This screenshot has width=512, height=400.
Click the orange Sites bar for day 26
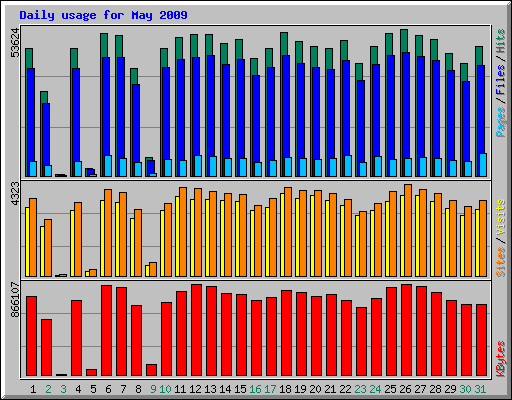tap(408, 230)
